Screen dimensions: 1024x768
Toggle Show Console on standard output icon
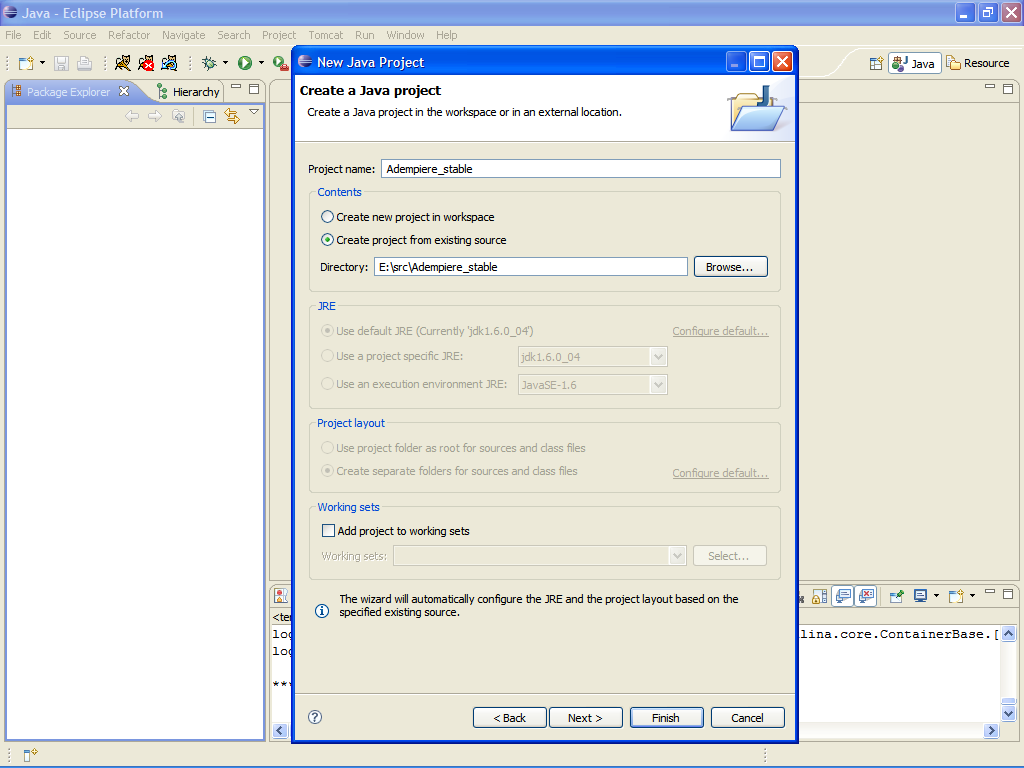tap(843, 596)
